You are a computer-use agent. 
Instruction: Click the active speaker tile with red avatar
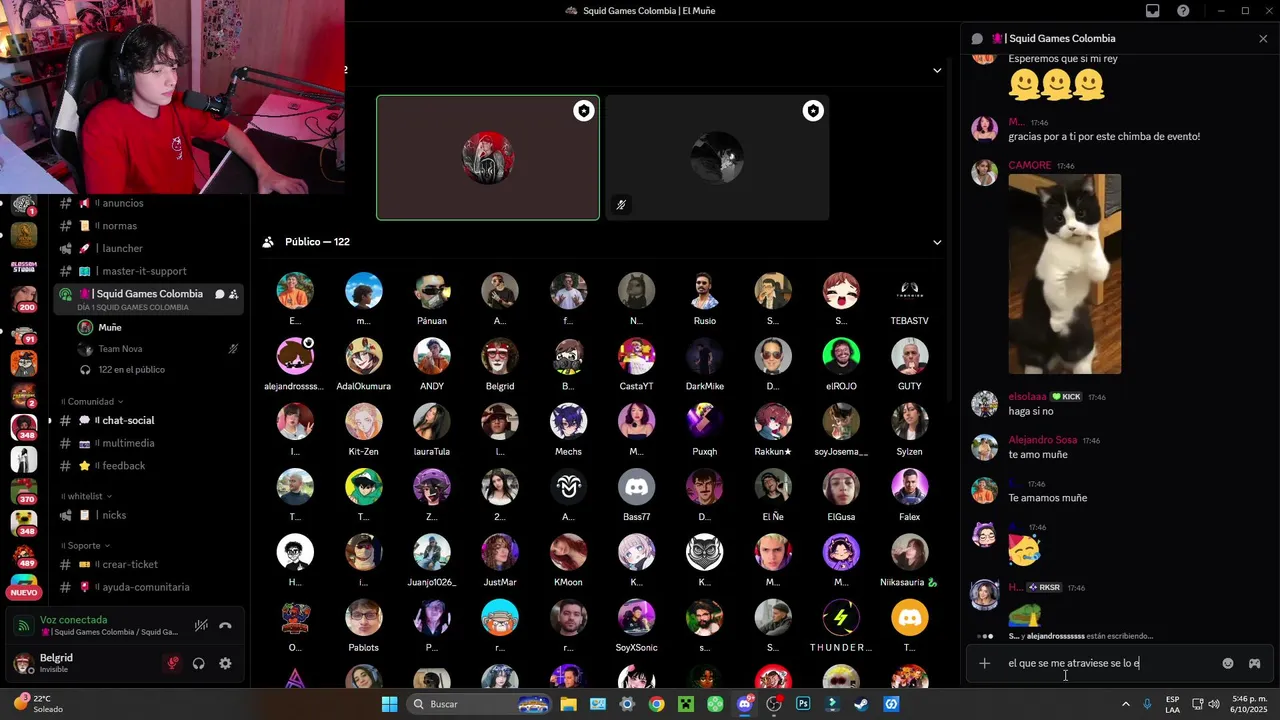[488, 157]
